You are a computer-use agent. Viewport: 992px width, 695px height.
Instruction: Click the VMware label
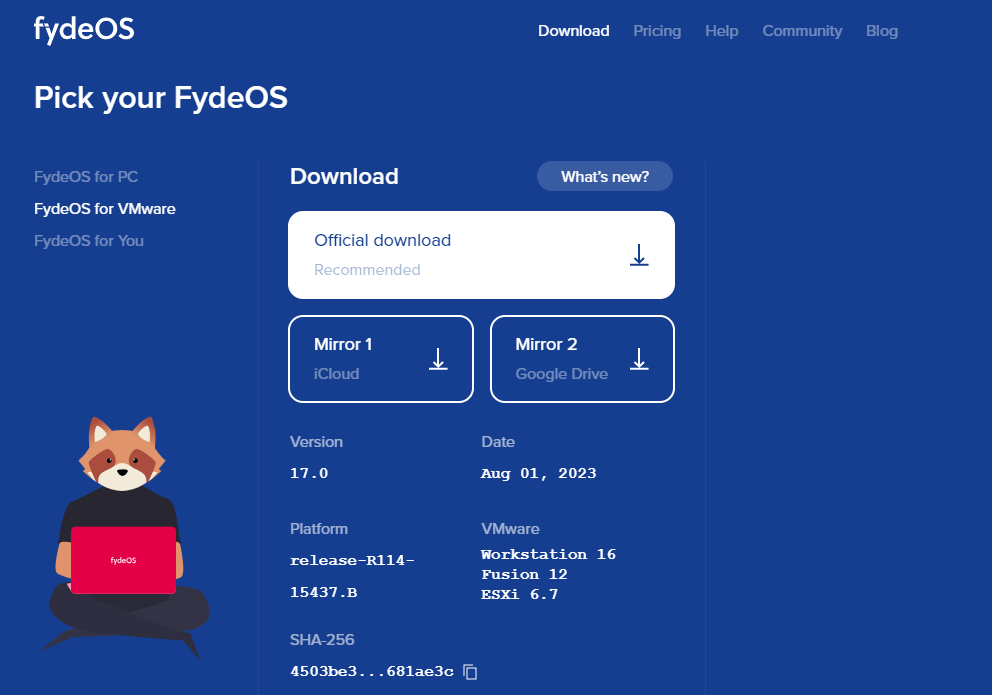point(511,529)
